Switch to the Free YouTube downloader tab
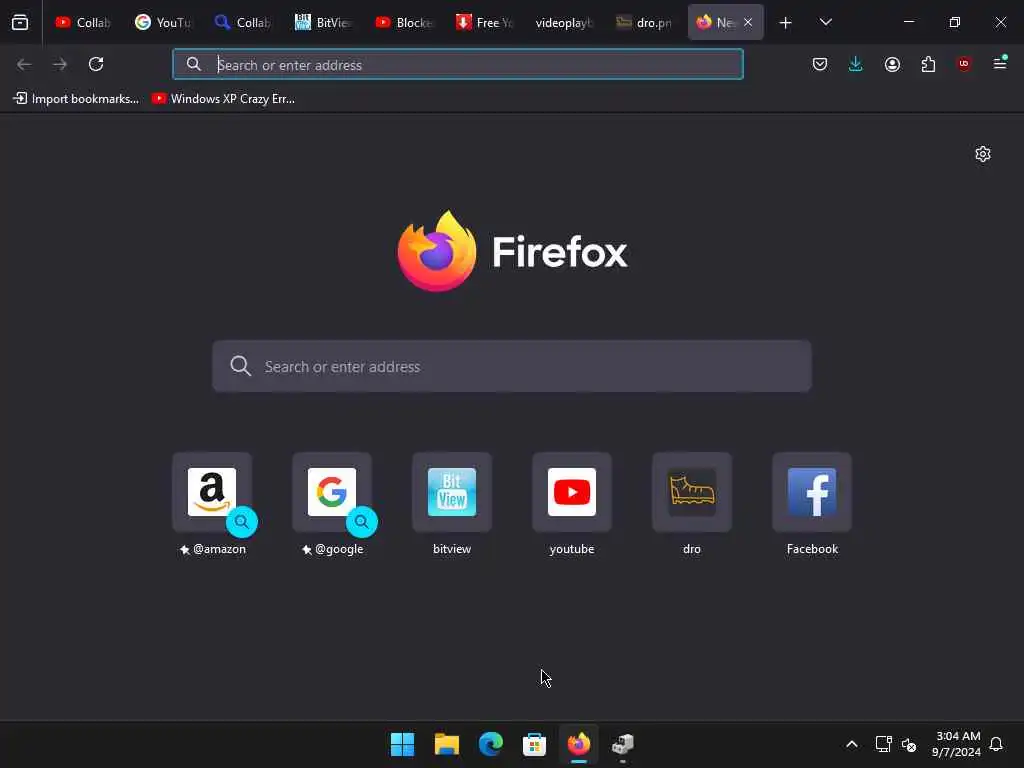Screen dimensions: 1024x768 (x=483, y=22)
